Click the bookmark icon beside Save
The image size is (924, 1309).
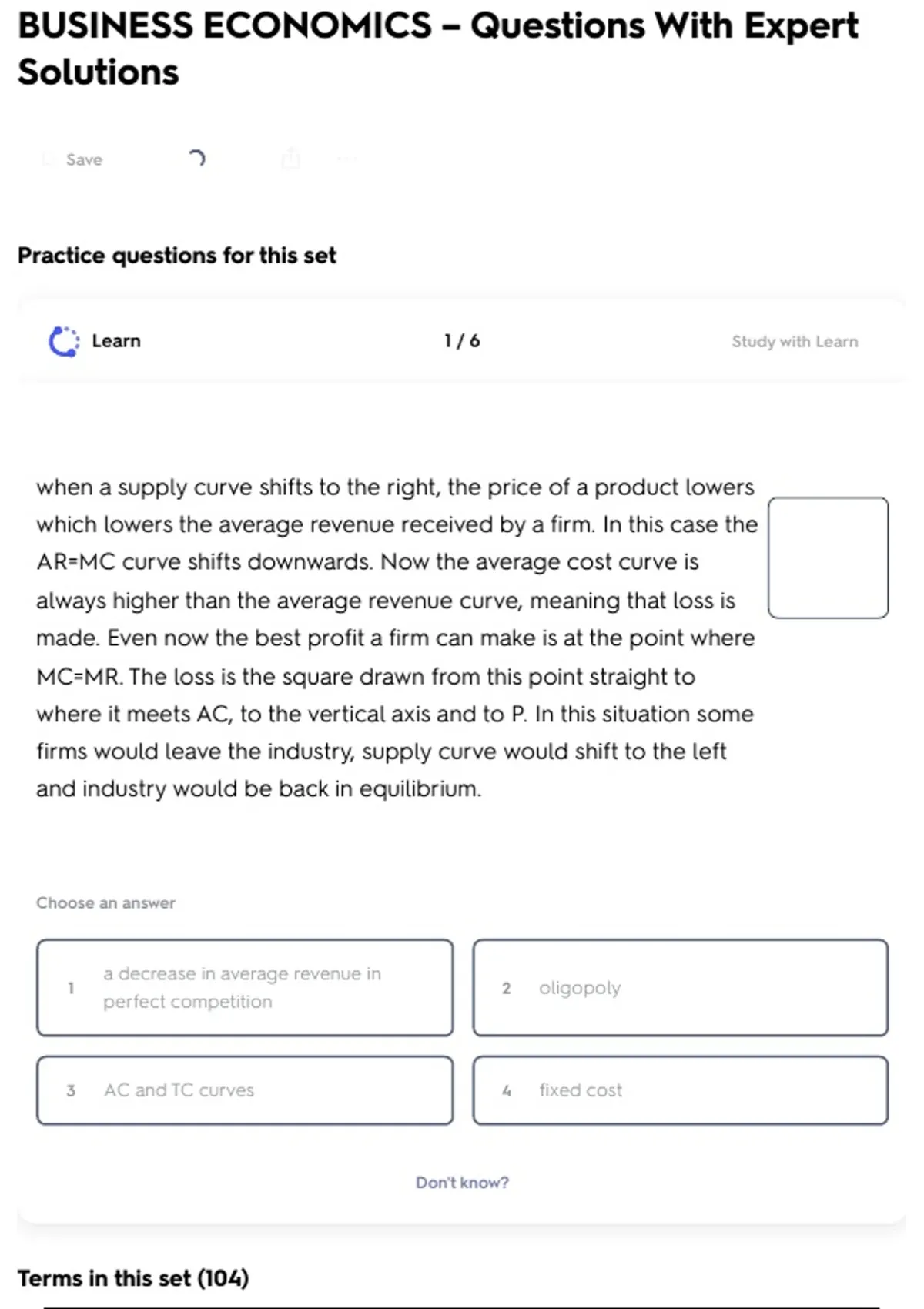(48, 159)
